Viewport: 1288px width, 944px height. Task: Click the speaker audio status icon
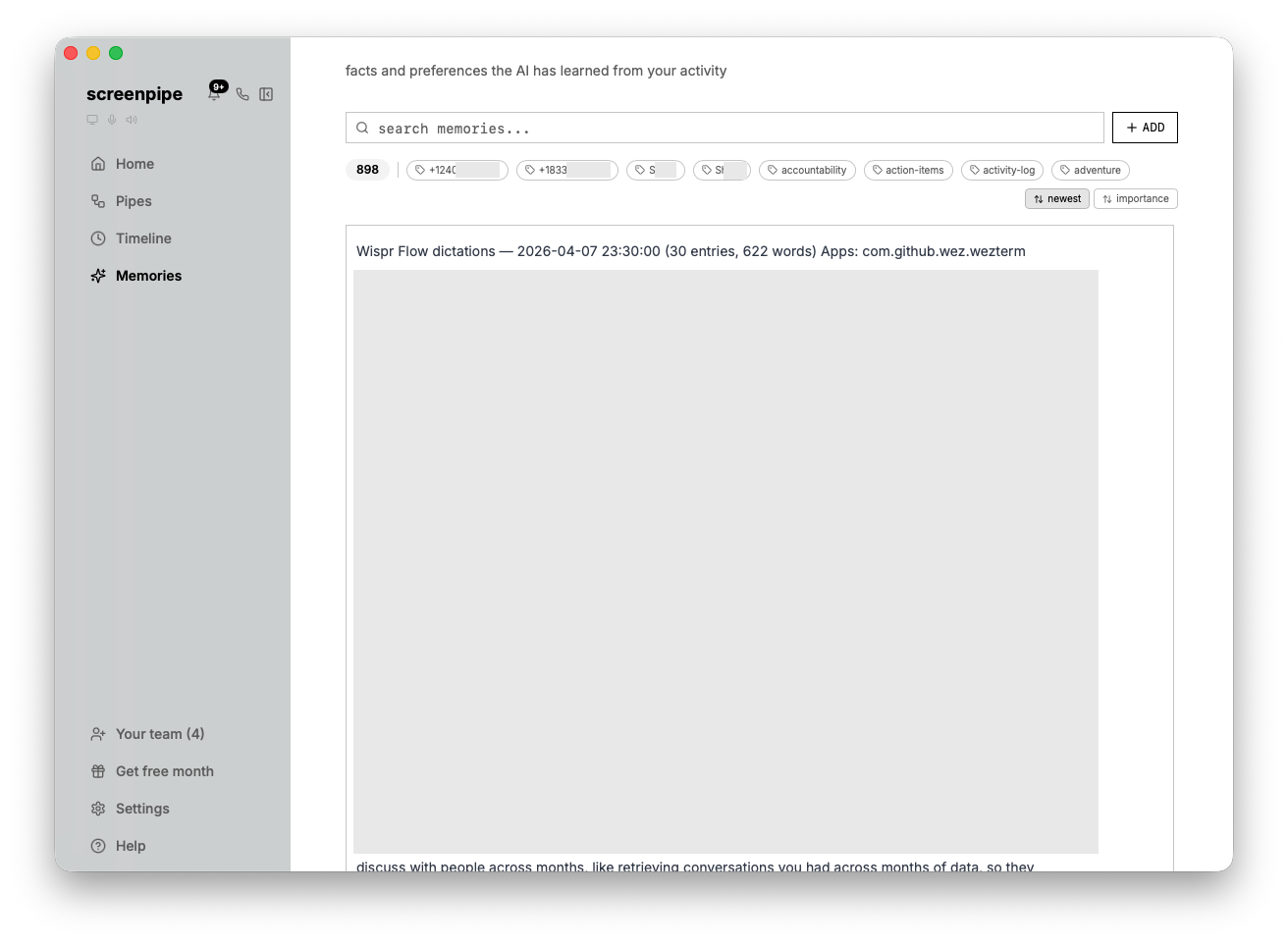coord(132,120)
